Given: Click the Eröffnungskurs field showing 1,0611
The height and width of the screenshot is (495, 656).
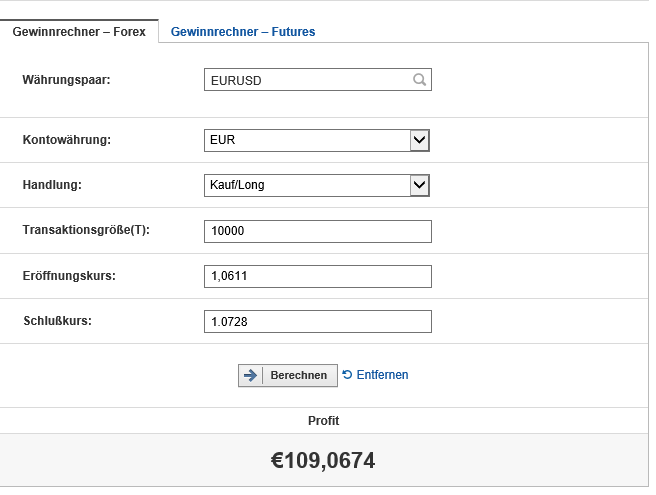Looking at the screenshot, I should (x=317, y=276).
